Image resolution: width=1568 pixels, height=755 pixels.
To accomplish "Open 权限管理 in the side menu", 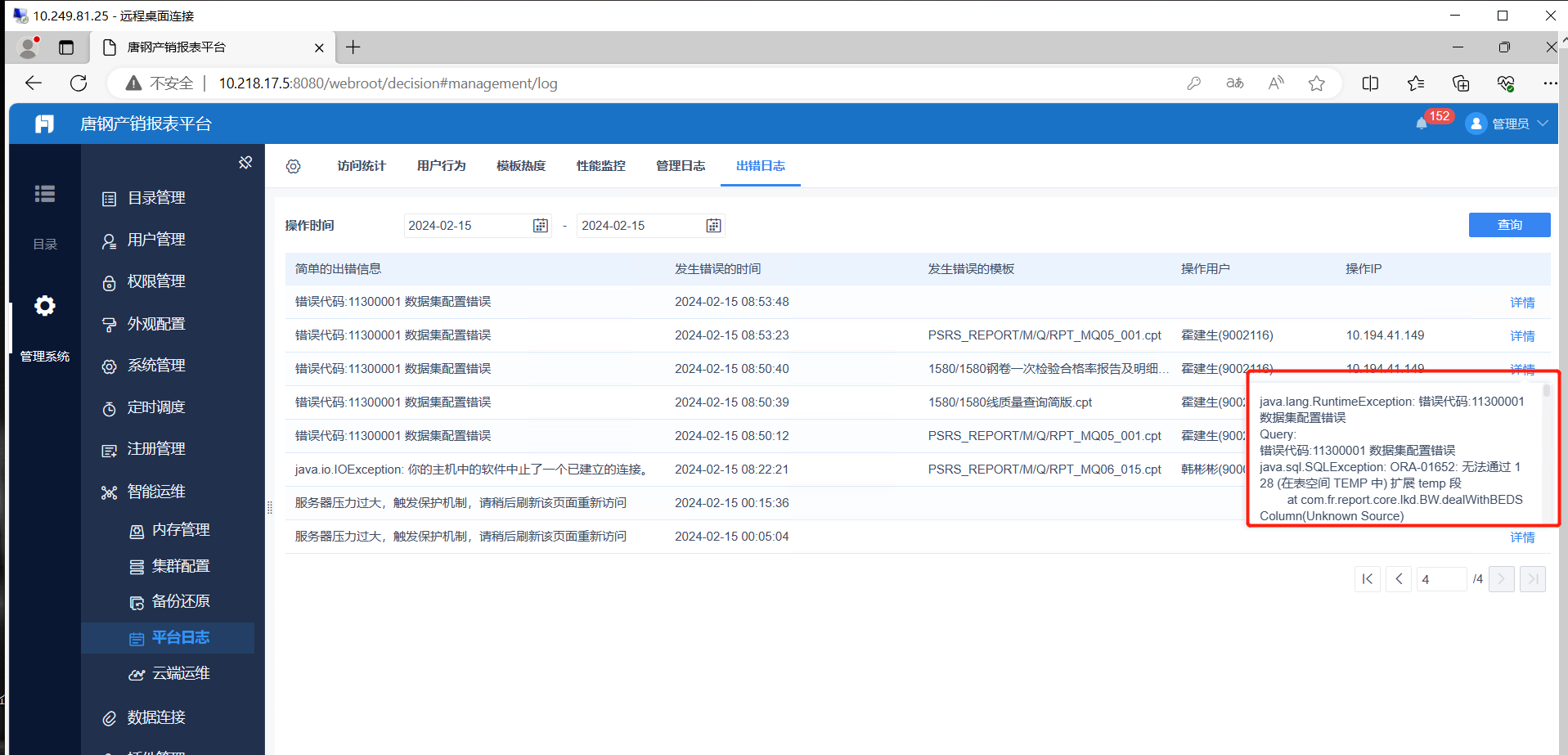I will point(156,281).
